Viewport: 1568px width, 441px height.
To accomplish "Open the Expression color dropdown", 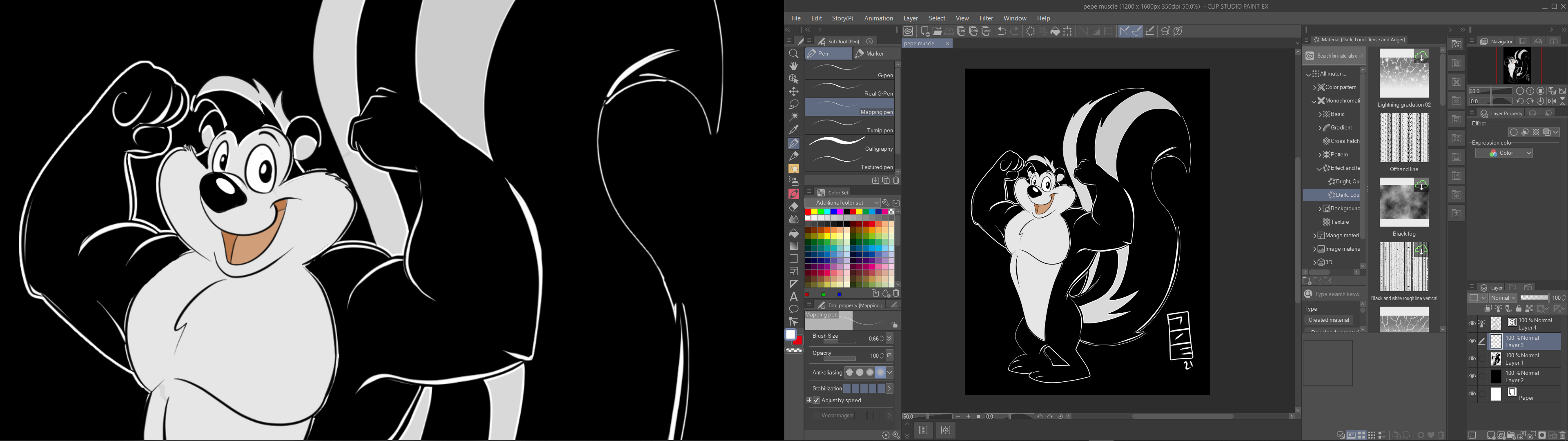I will coord(1503,154).
